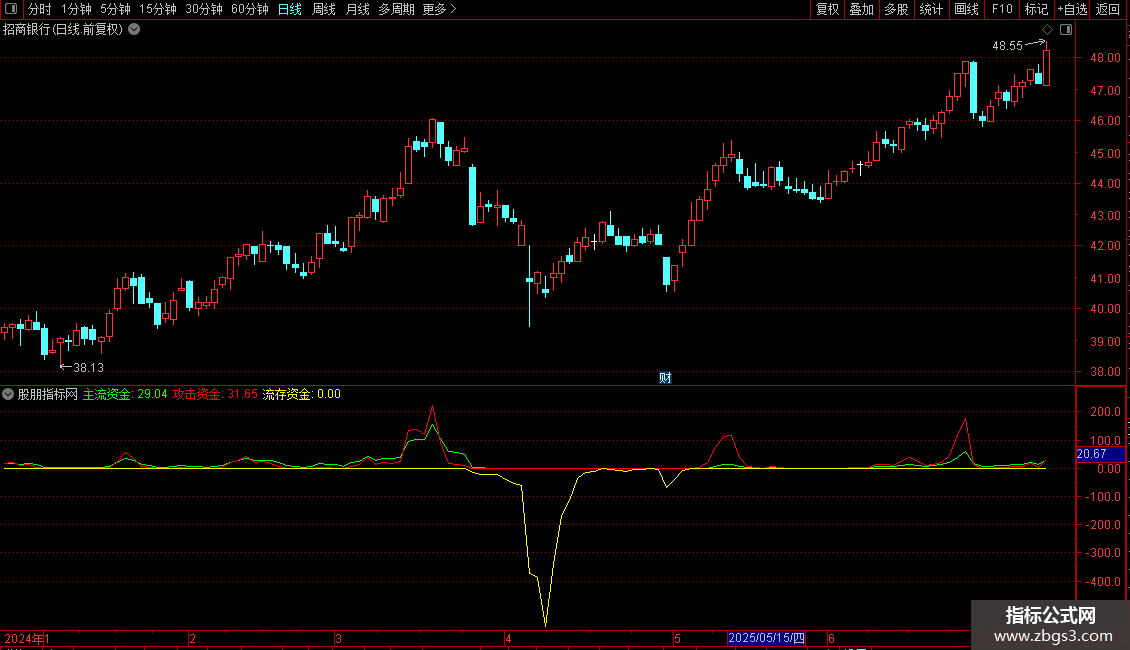Expand the 股朋指标网 indicator dropdown
The height and width of the screenshot is (650, 1130).
click(8, 394)
